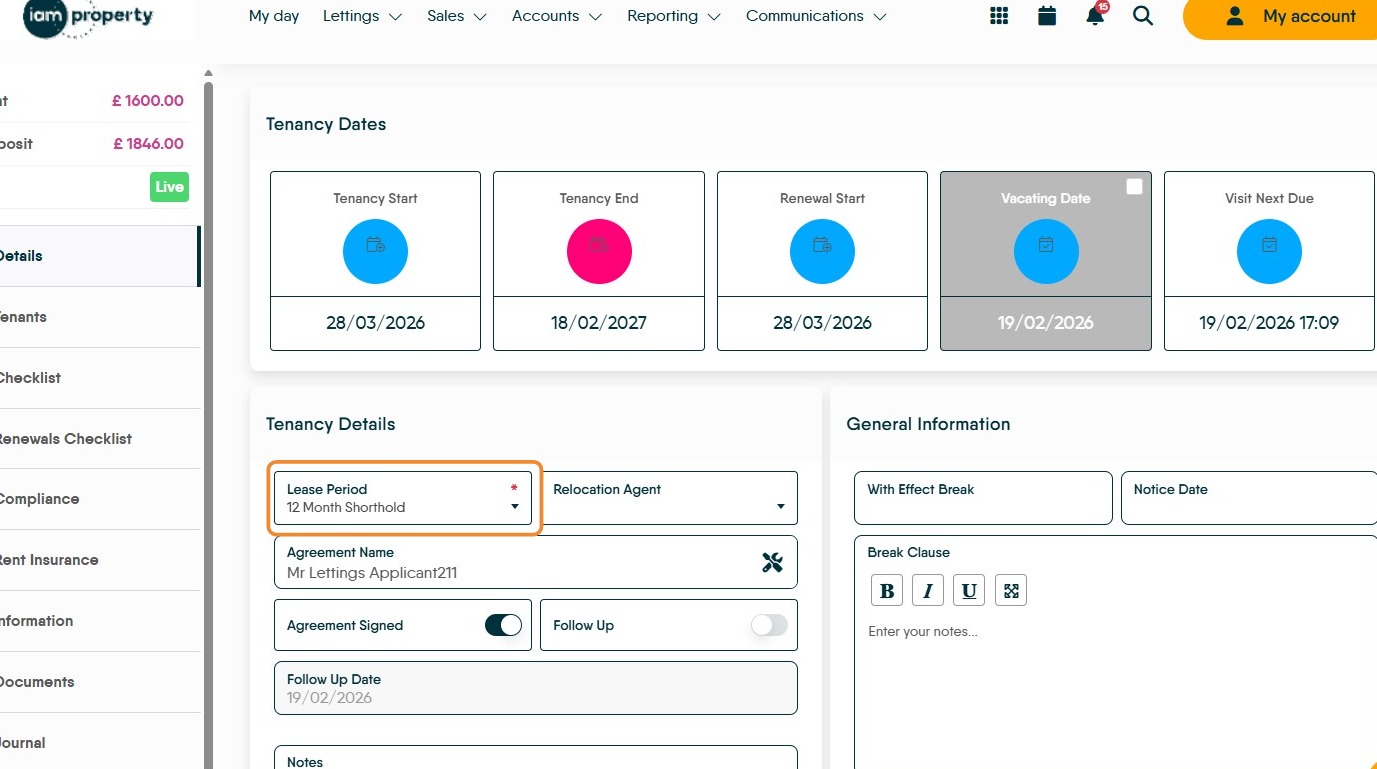Apply bold in Break Clause editor
The height and width of the screenshot is (769, 1377).
point(887,590)
